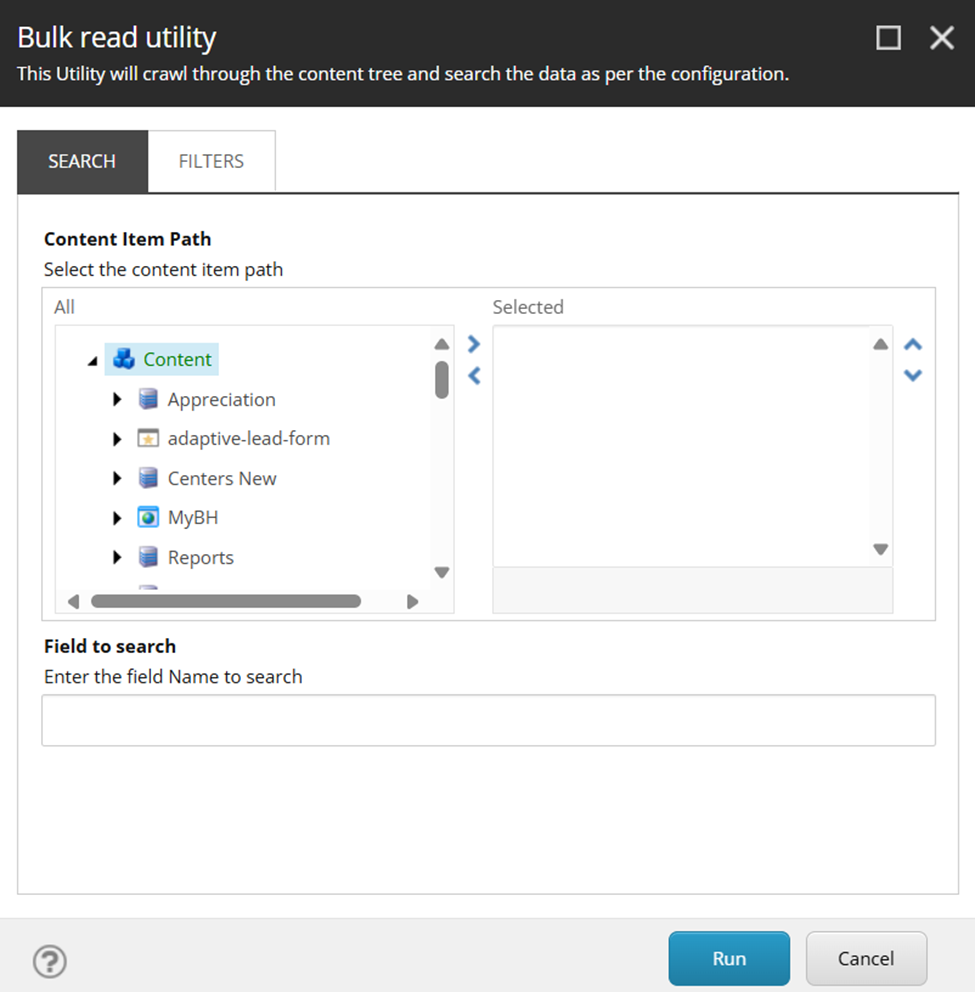Maximize the Bulk read utility dialog

tap(888, 38)
